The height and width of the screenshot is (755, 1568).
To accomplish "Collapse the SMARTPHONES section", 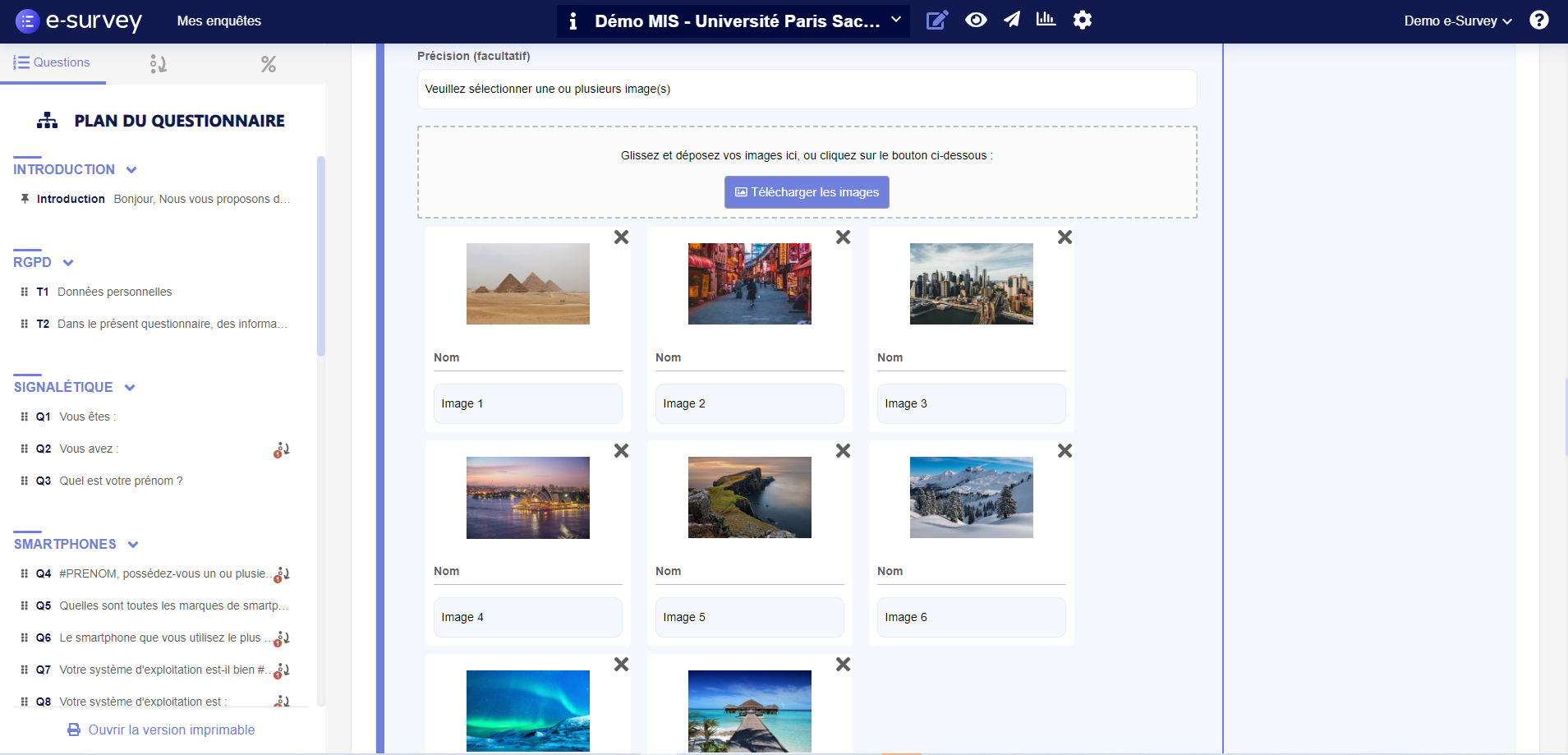I will pos(132,544).
